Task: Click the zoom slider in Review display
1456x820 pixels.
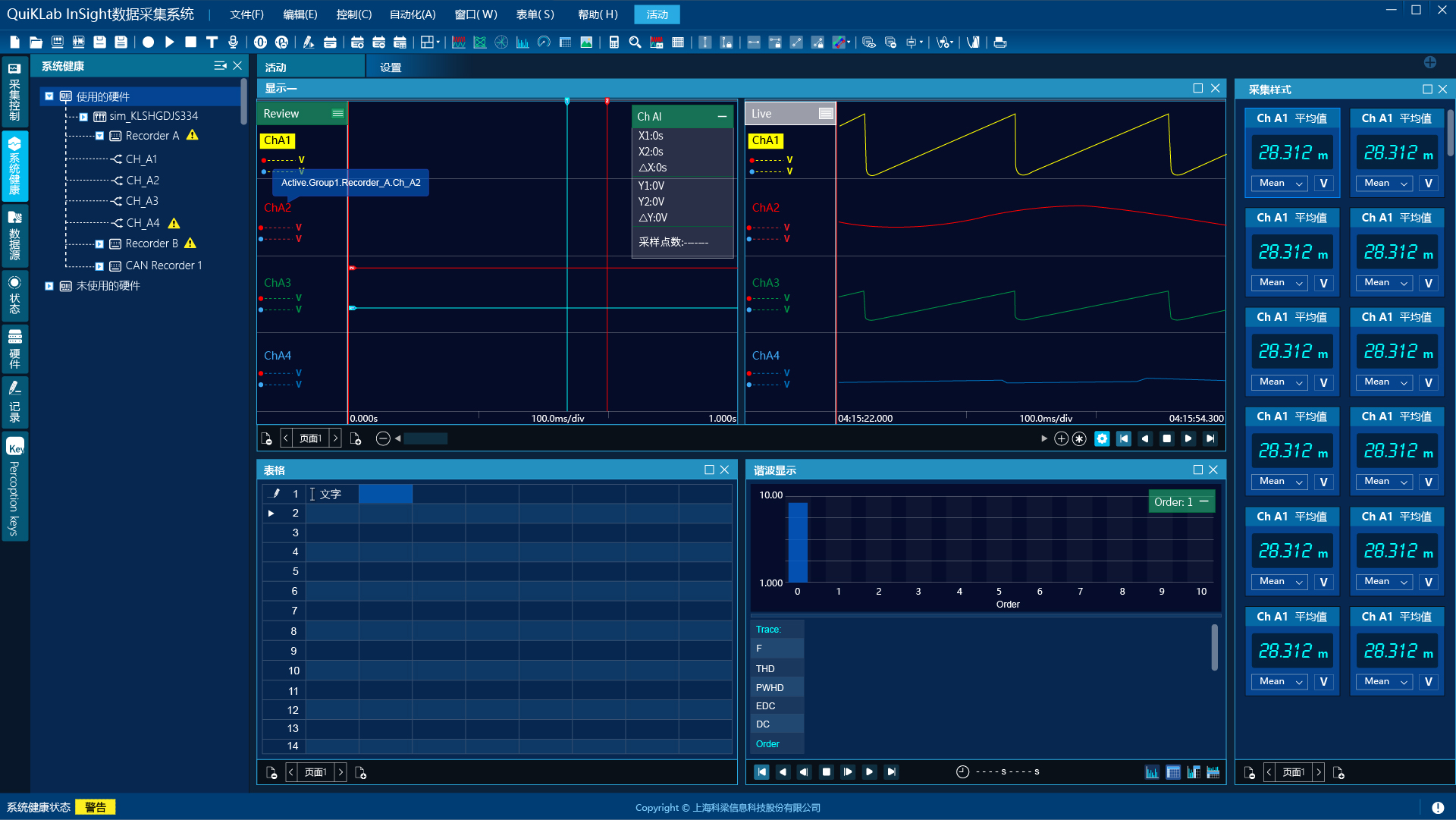Action: tap(425, 438)
